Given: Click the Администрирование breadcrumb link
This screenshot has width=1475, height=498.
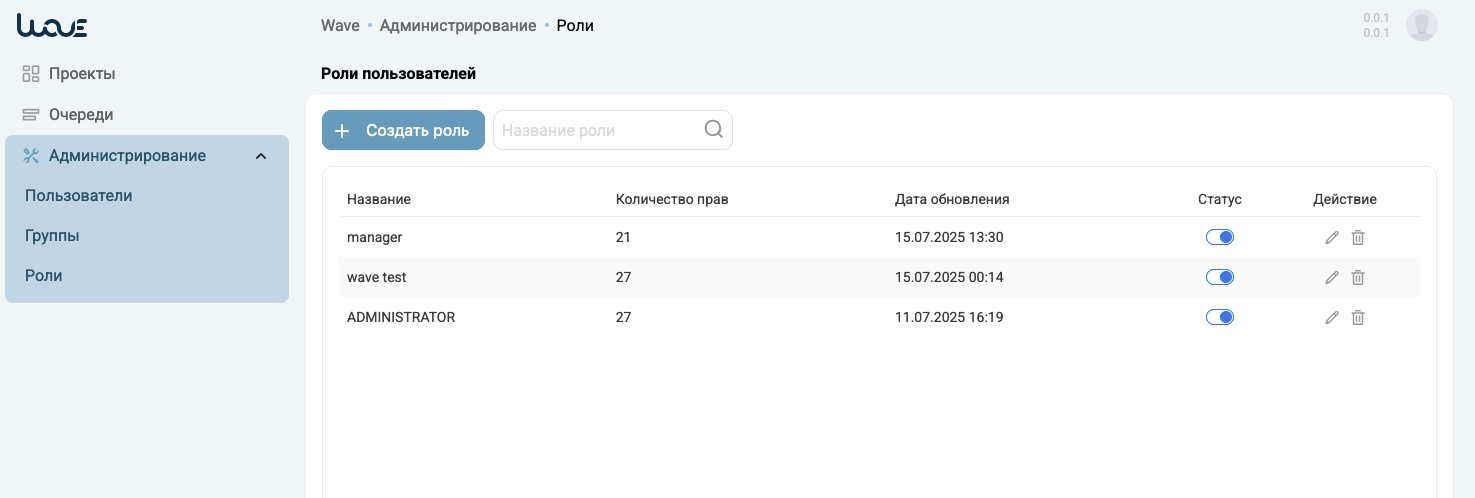Looking at the screenshot, I should (458, 25).
